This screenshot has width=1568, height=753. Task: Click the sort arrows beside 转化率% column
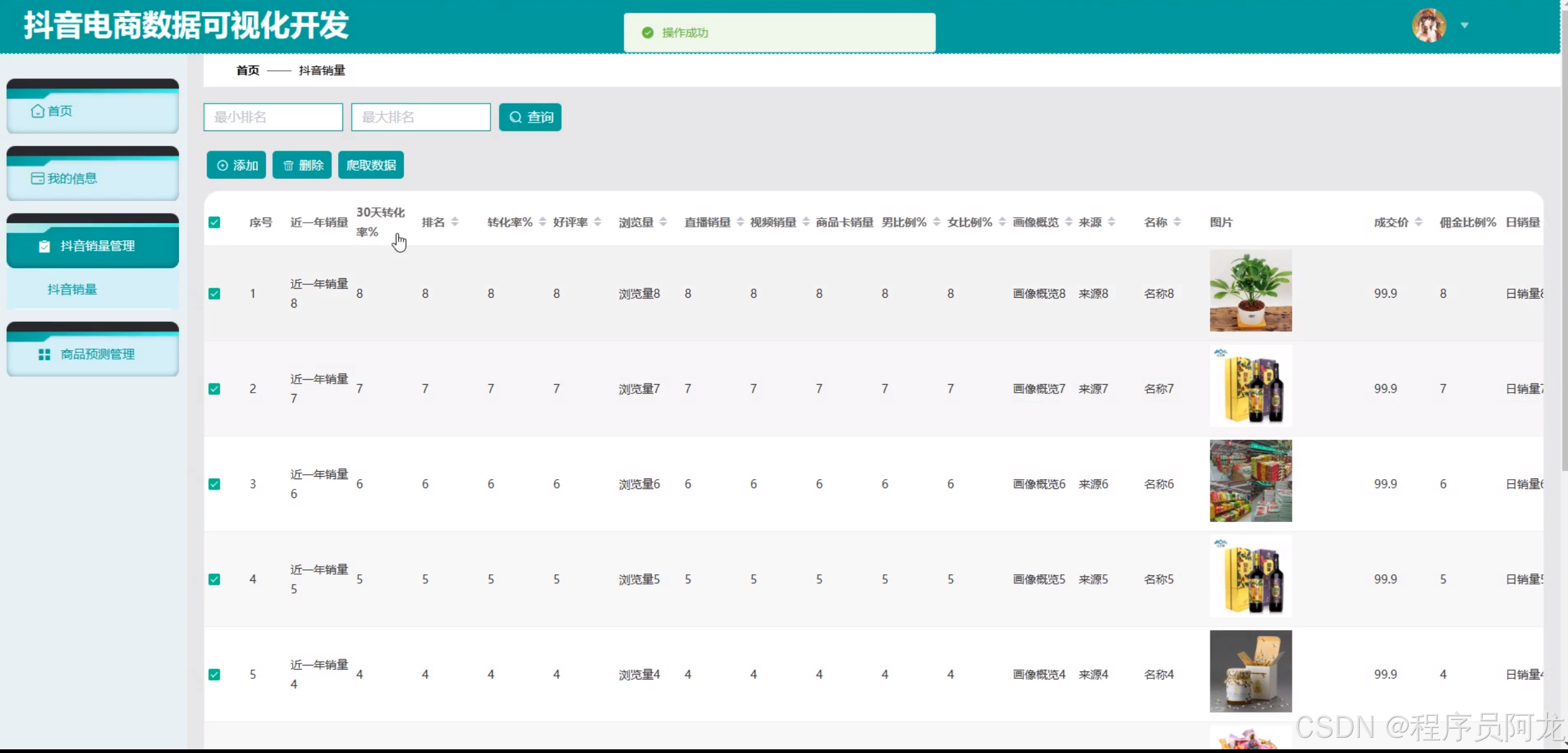[542, 222]
